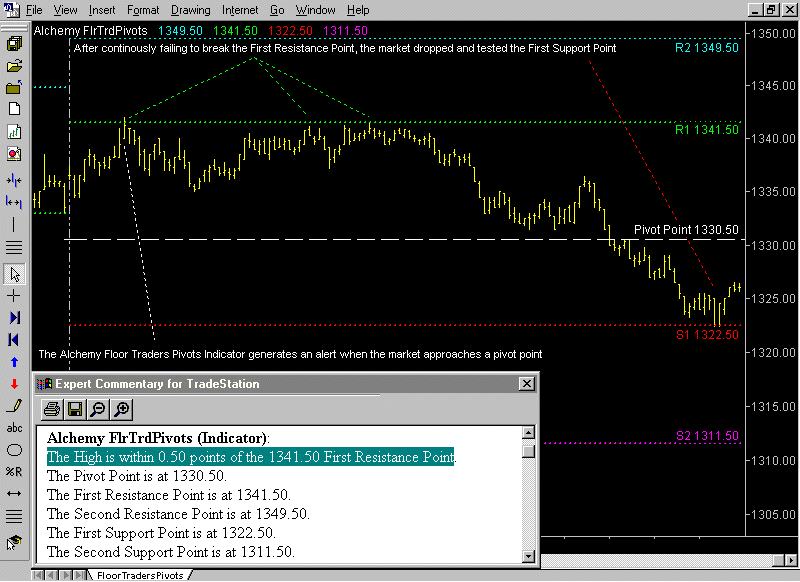
Task: Click 'The Second Resistance Point is at 1349.50.' line
Action: (x=179, y=514)
